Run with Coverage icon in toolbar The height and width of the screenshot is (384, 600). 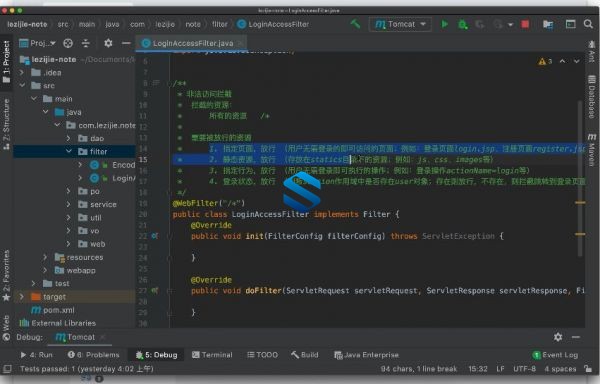[x=480, y=24]
